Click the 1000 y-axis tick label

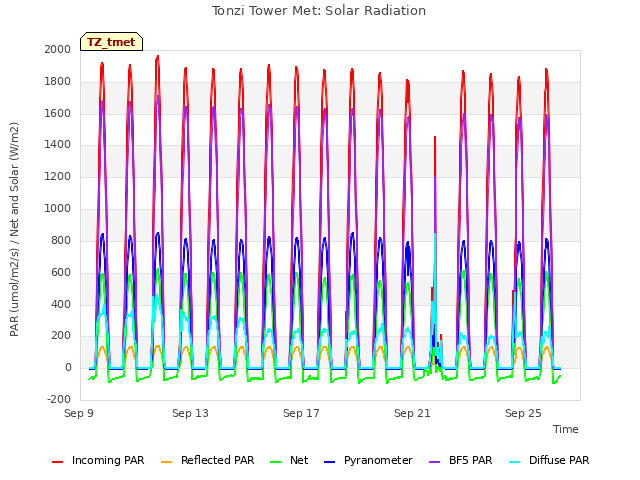58,208
